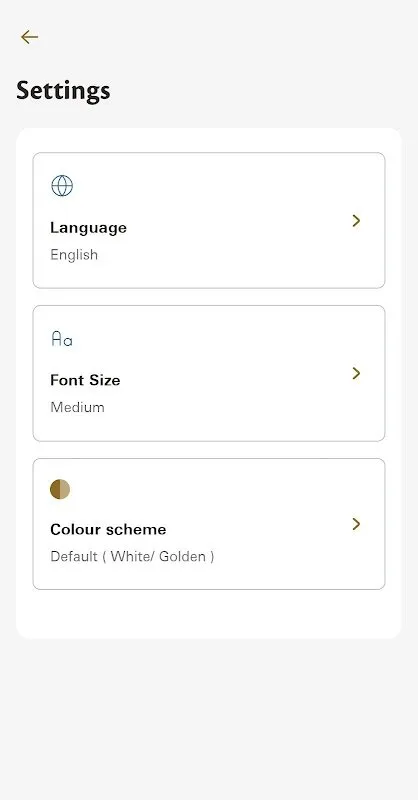Open the Font Size setting label
418x800 pixels.
[x=85, y=380]
